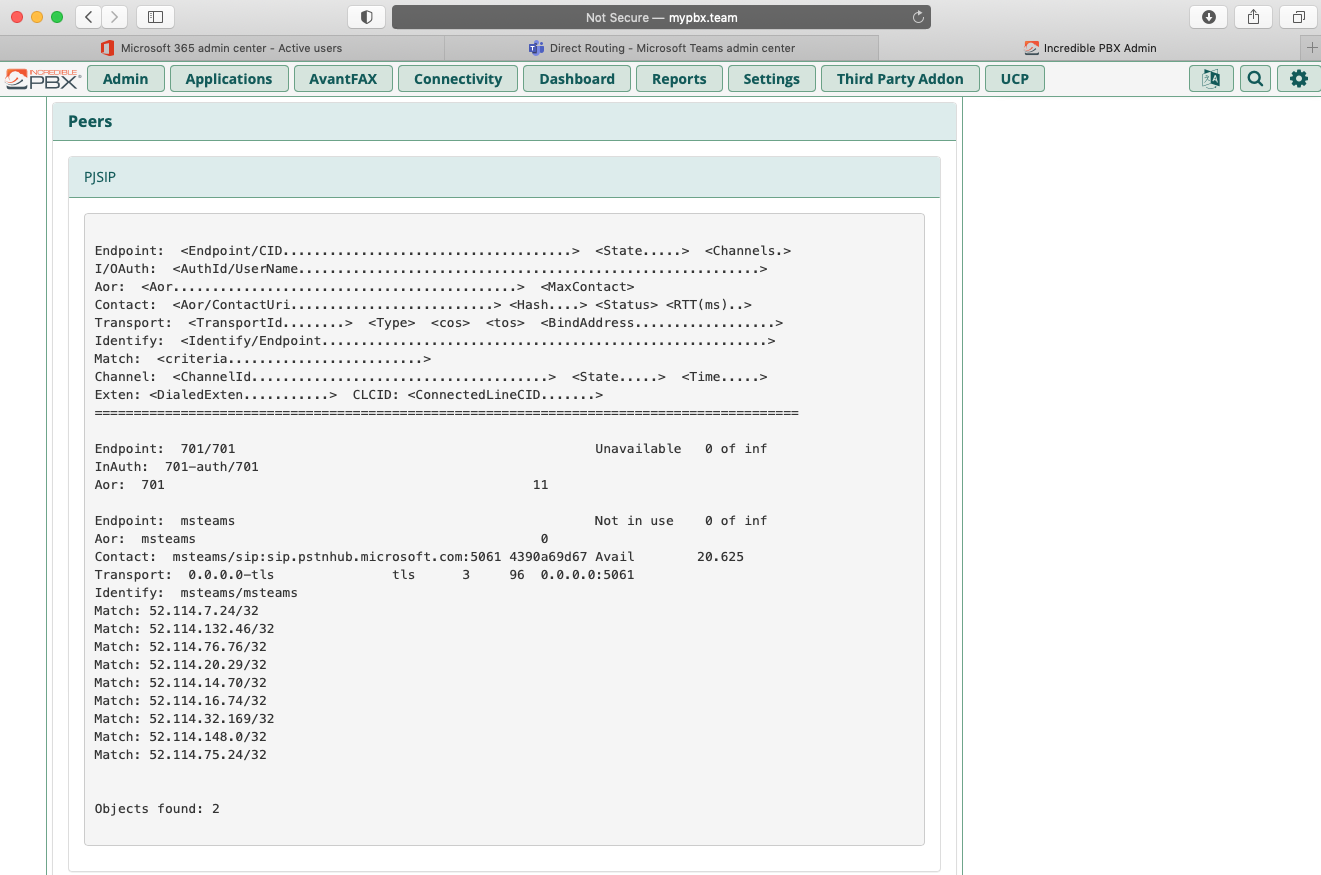Click the mypbx.team address bar
Viewport: 1321px width, 875px height.
point(661,17)
